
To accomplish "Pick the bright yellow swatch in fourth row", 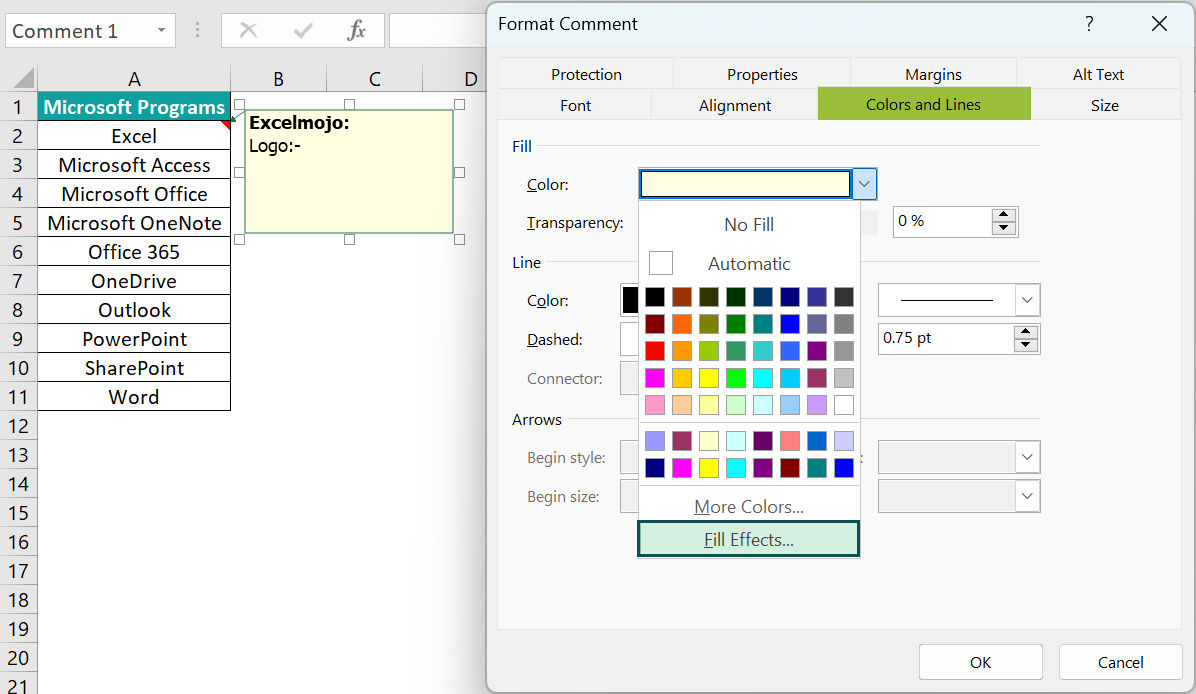I will [x=709, y=378].
